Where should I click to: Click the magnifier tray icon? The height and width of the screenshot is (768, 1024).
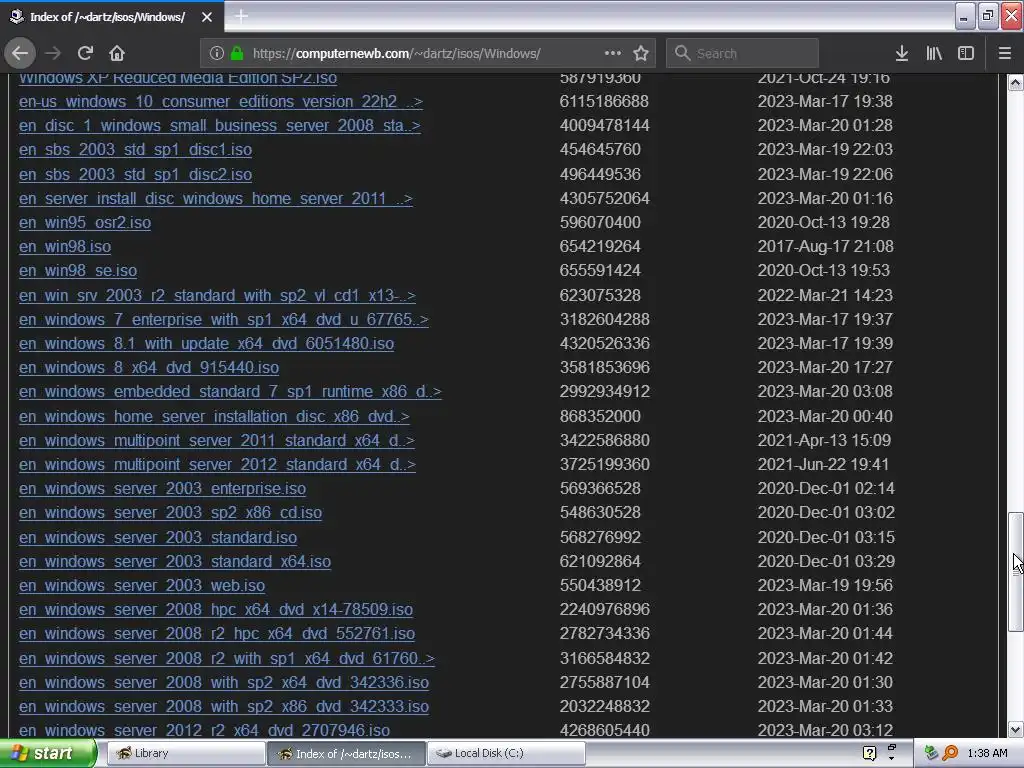pyautogui.click(x=950, y=753)
